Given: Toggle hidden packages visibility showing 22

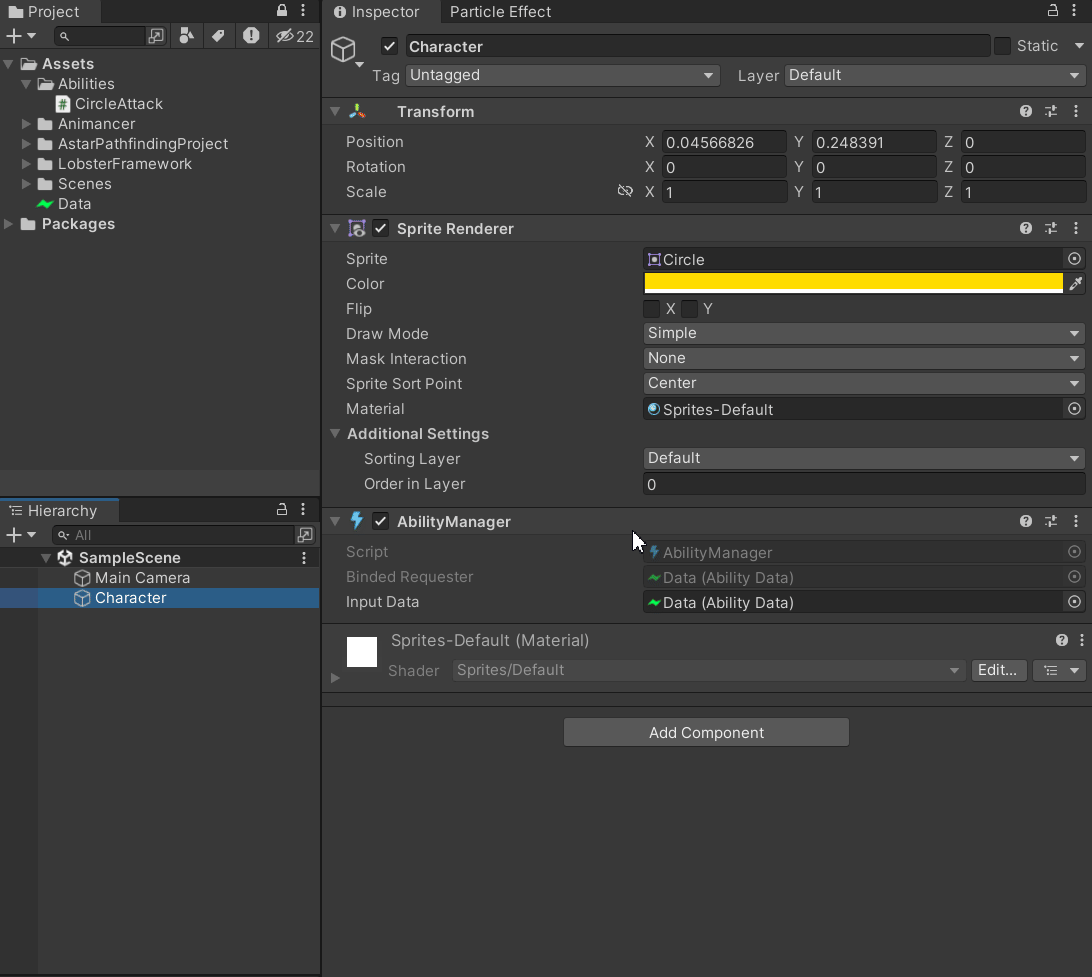Looking at the screenshot, I should point(295,36).
